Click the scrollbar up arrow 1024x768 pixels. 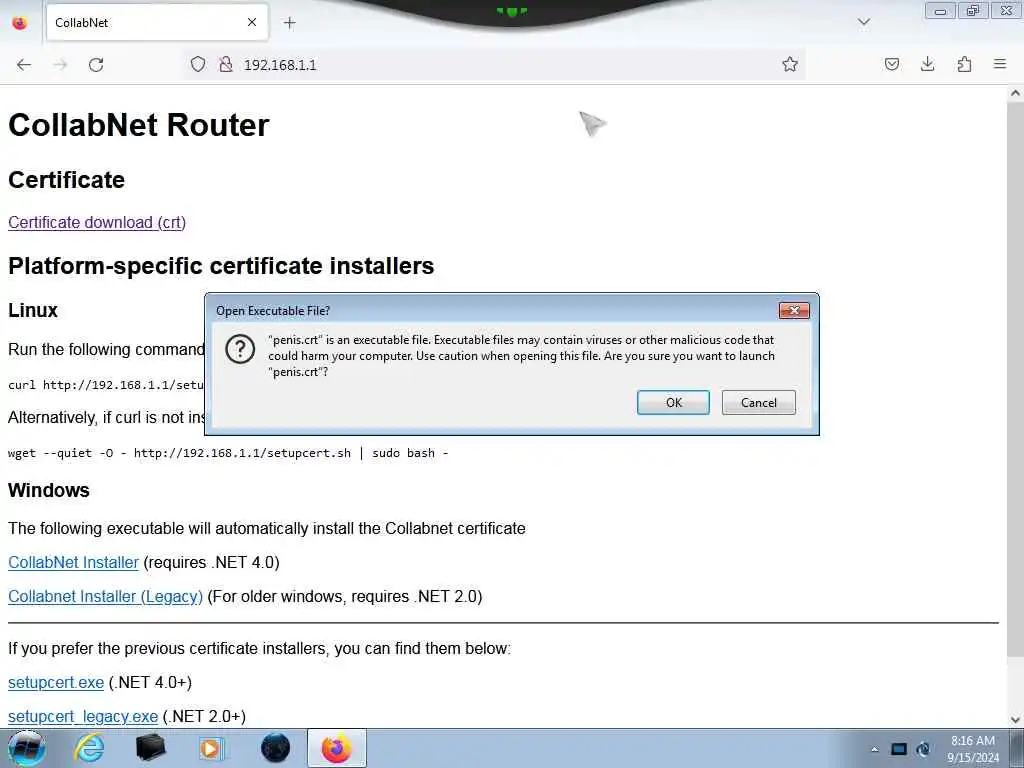tap(1016, 93)
